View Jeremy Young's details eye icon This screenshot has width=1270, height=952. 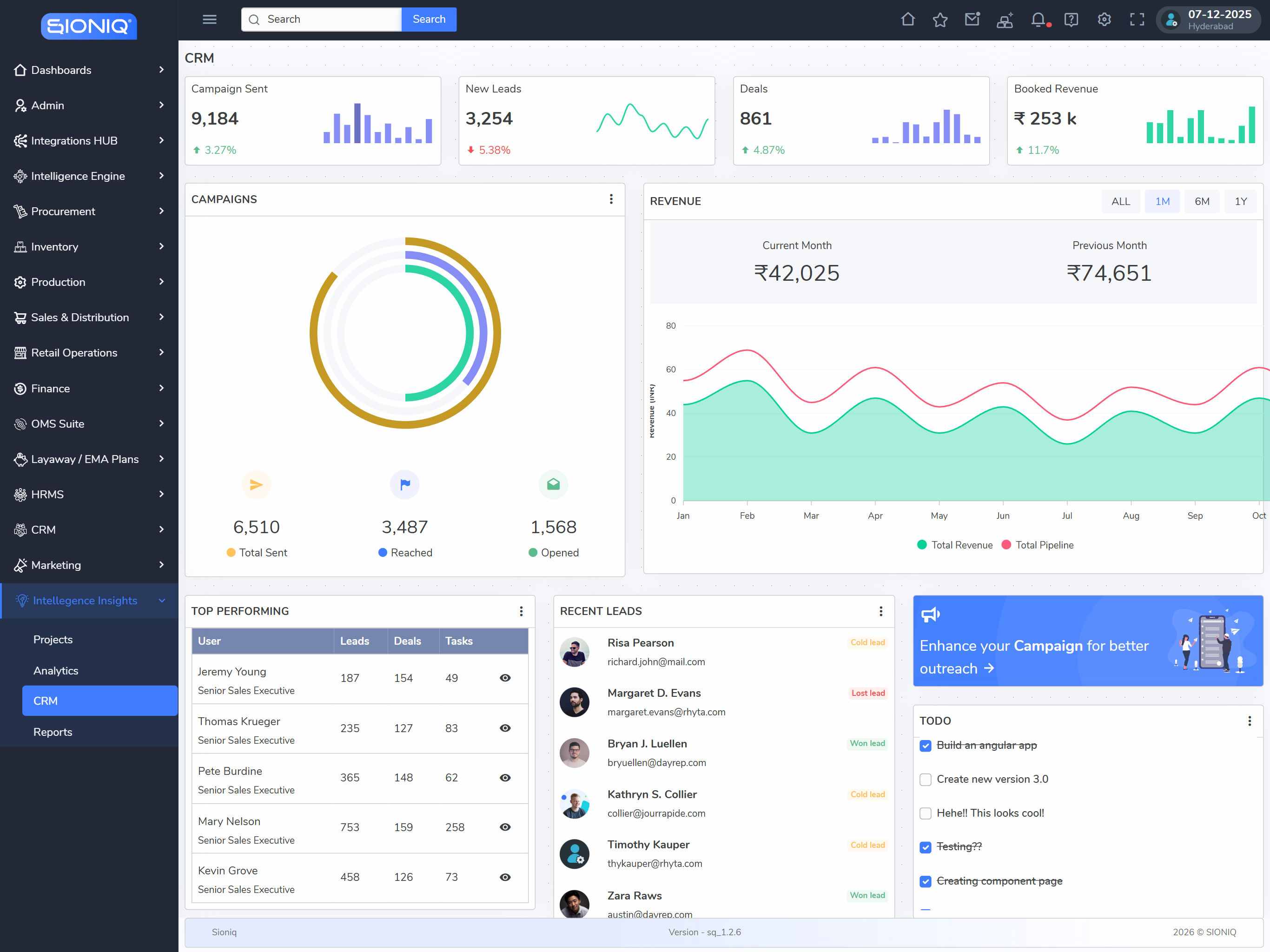click(505, 678)
